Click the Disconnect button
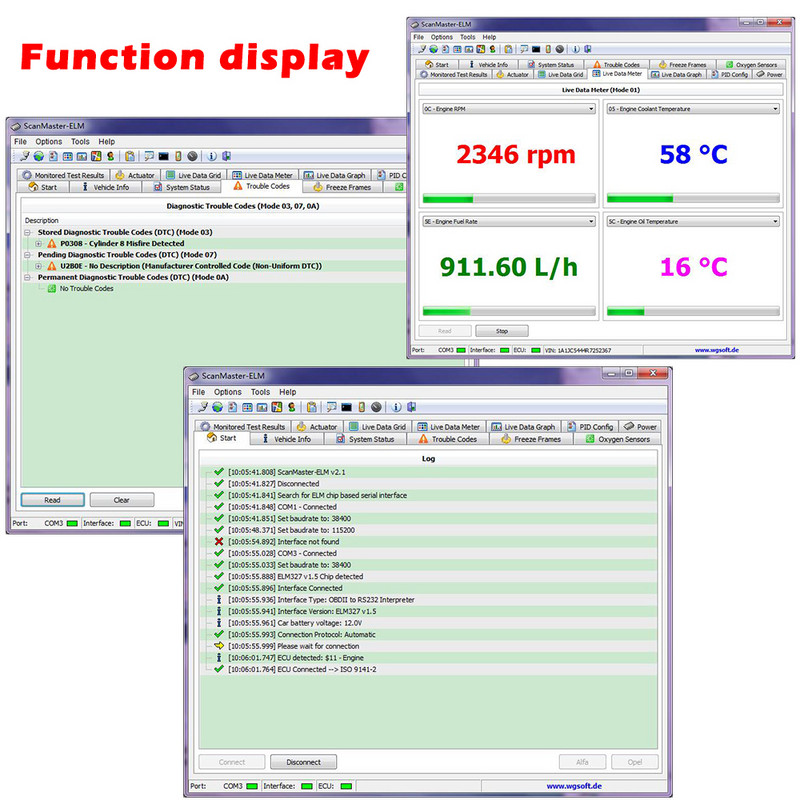 click(x=303, y=761)
